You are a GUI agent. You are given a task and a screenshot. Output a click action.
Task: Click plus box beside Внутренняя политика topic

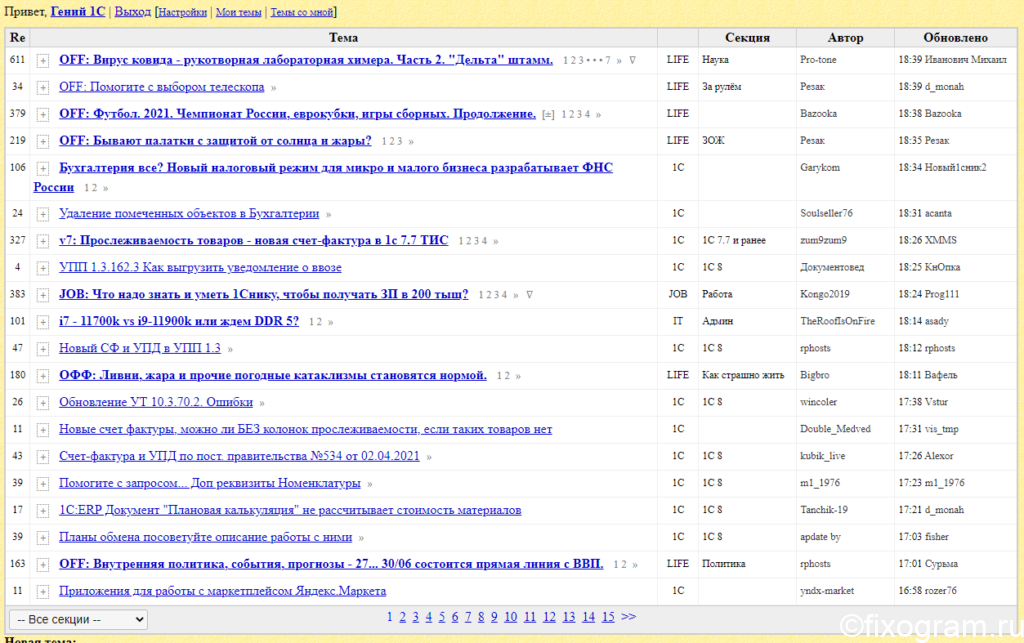(42, 565)
